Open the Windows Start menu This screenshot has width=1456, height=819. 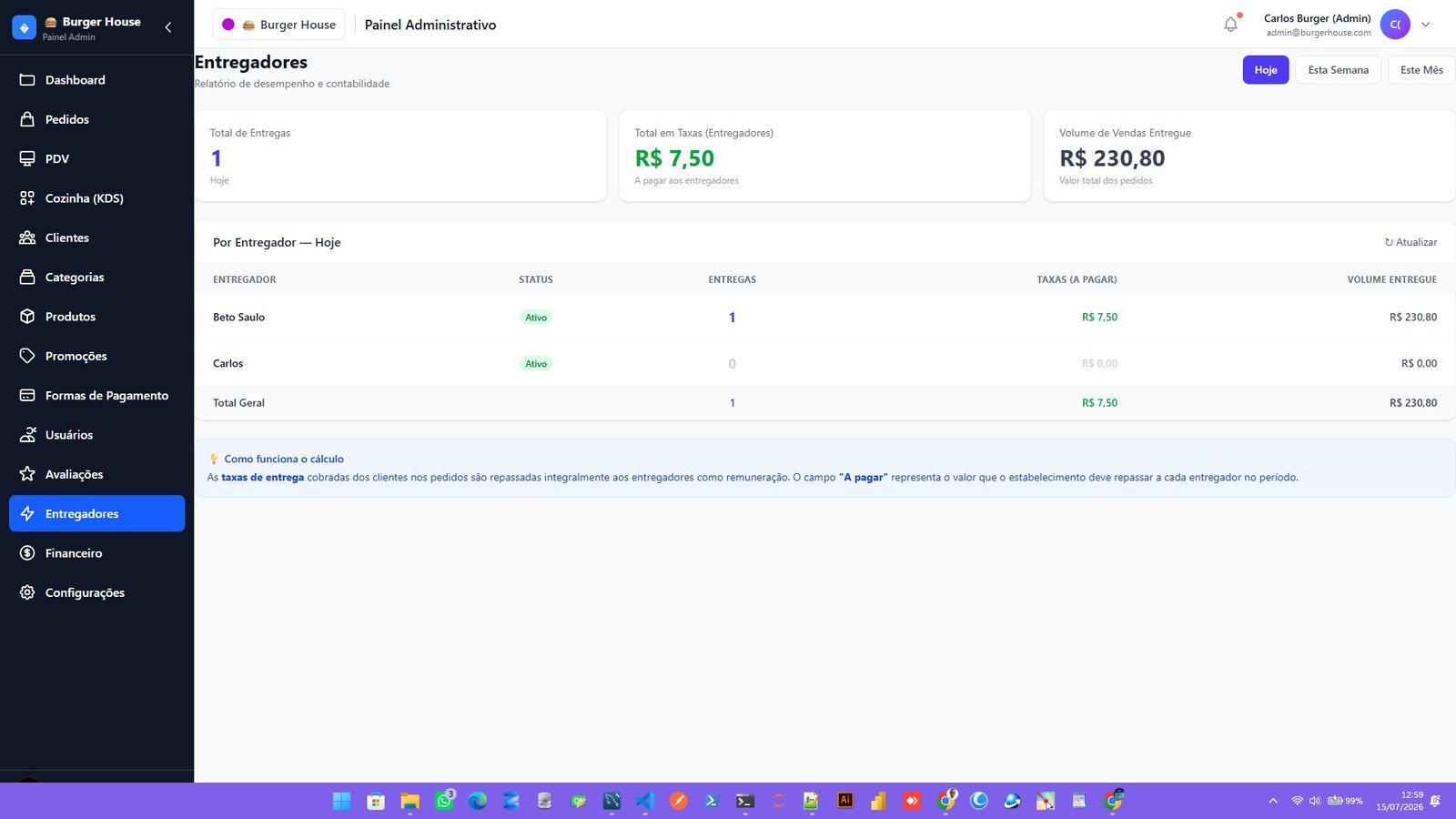pos(341,801)
